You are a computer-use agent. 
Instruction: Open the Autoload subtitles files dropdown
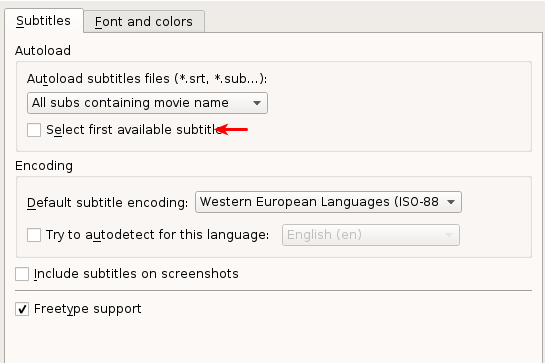(x=147, y=103)
